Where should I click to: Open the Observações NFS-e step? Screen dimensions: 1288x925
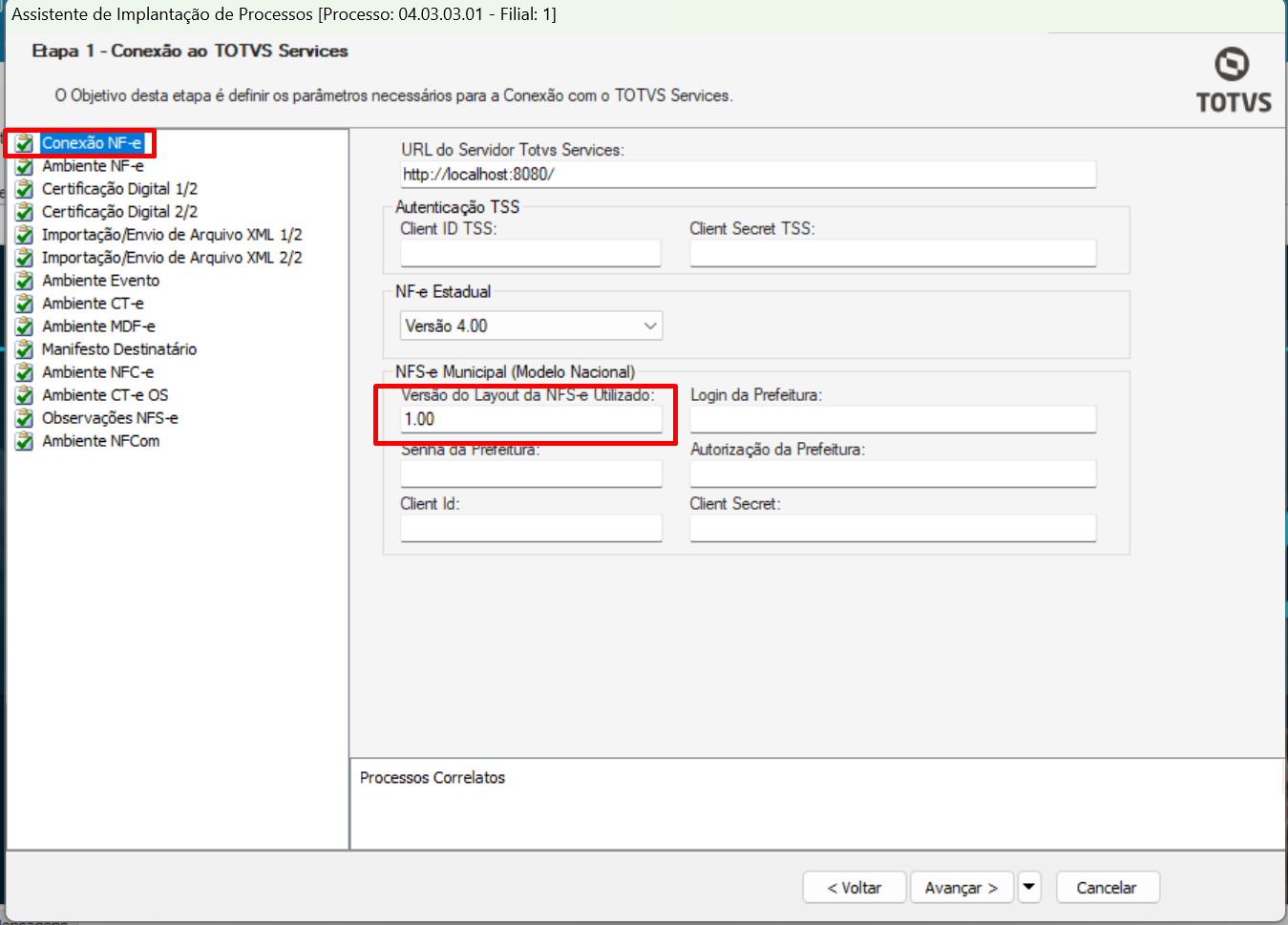(110, 418)
